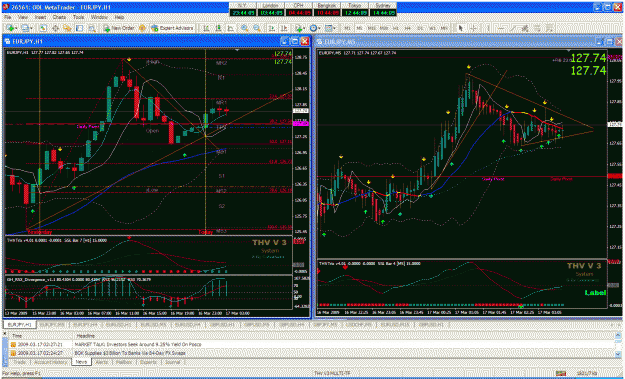Open the Charts menu
The height and width of the screenshot is (379, 625).
coord(59,18)
